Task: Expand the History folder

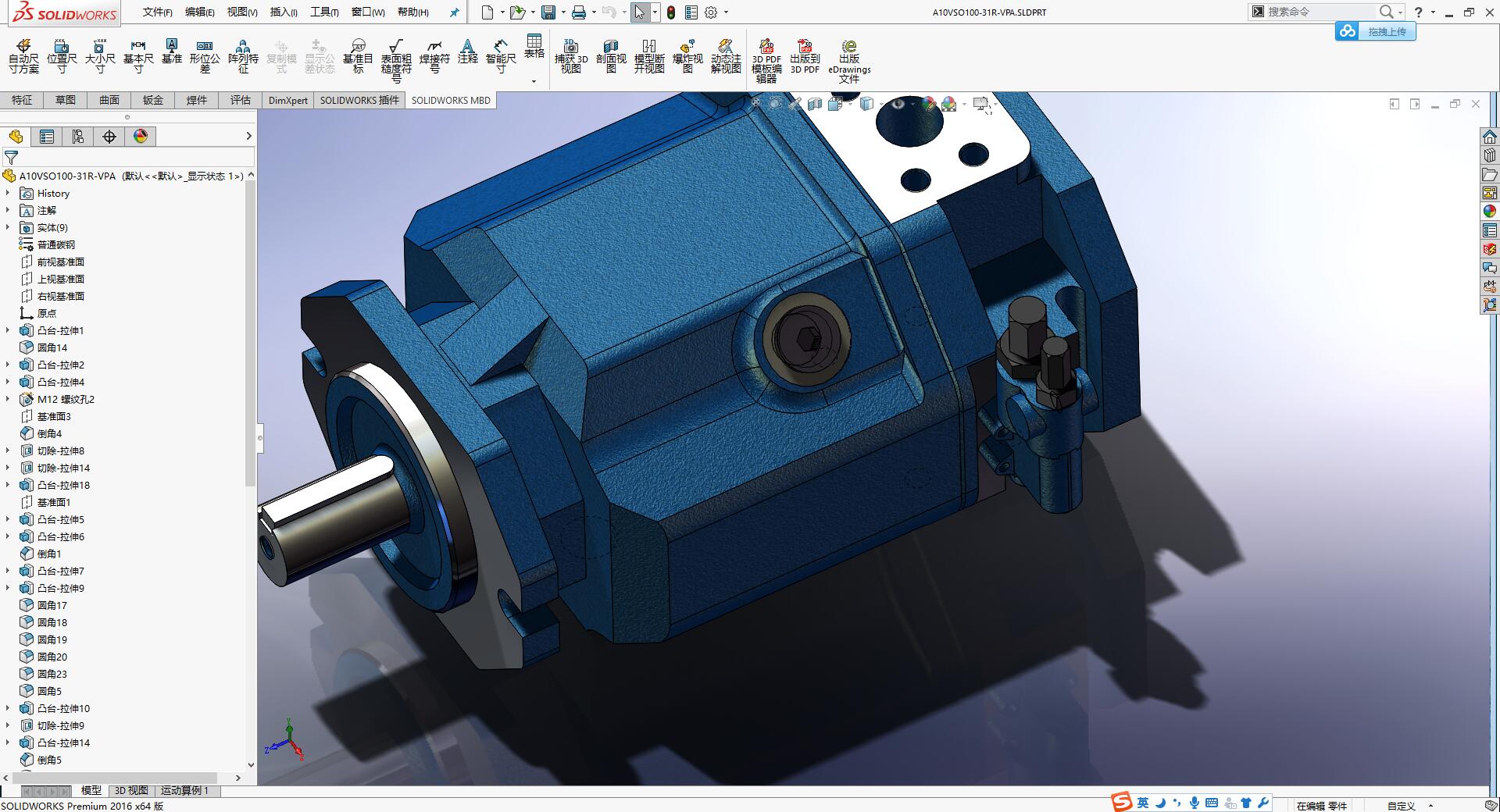Action: 8,193
